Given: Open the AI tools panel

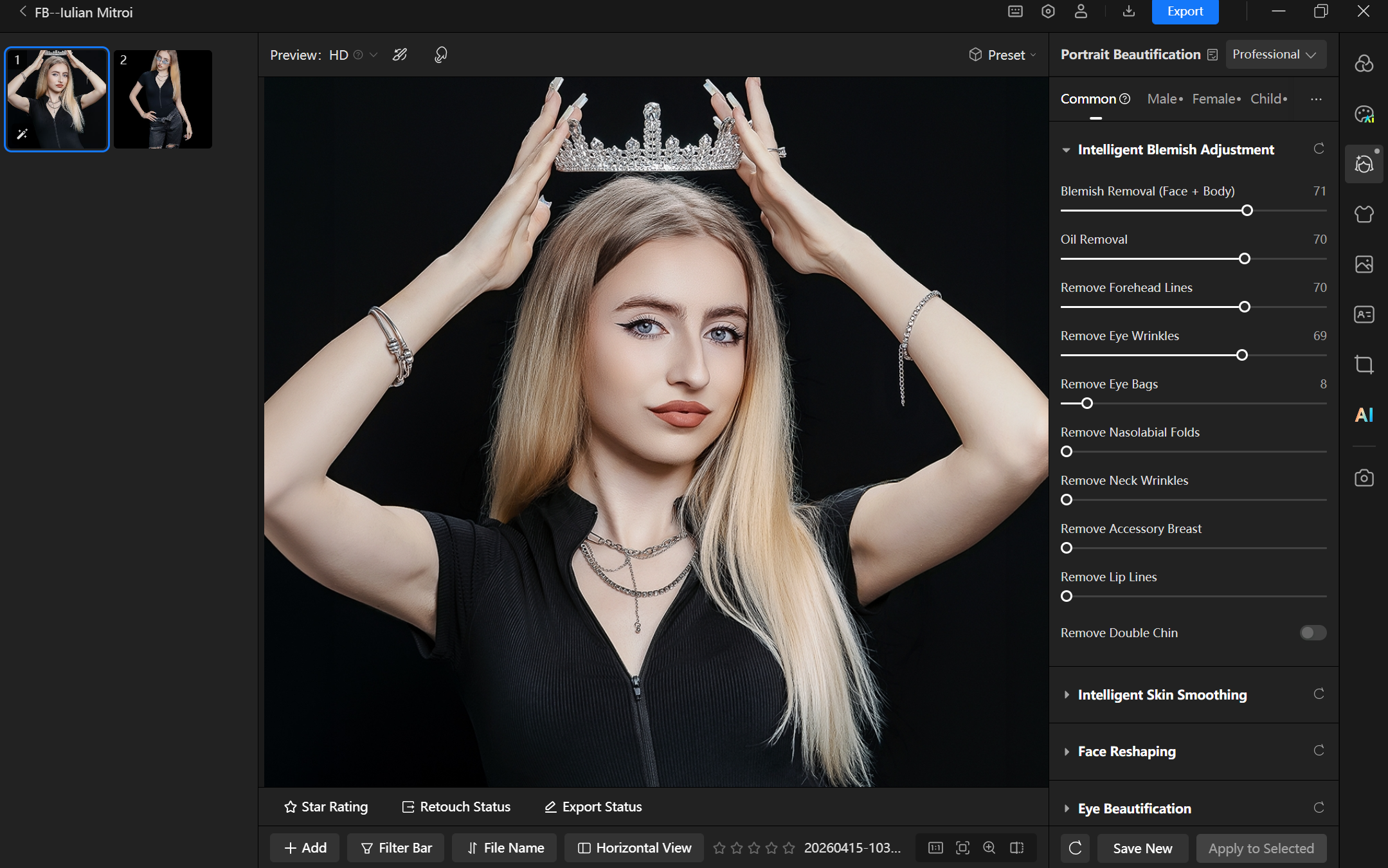Looking at the screenshot, I should 1364,415.
